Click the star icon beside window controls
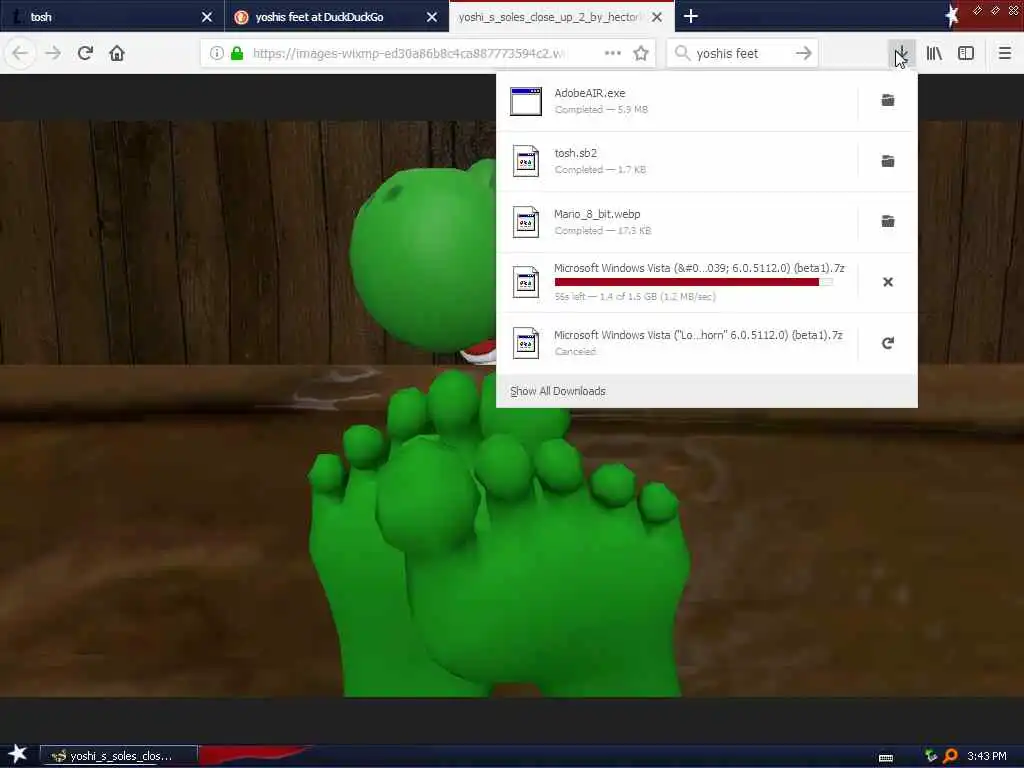 952,16
